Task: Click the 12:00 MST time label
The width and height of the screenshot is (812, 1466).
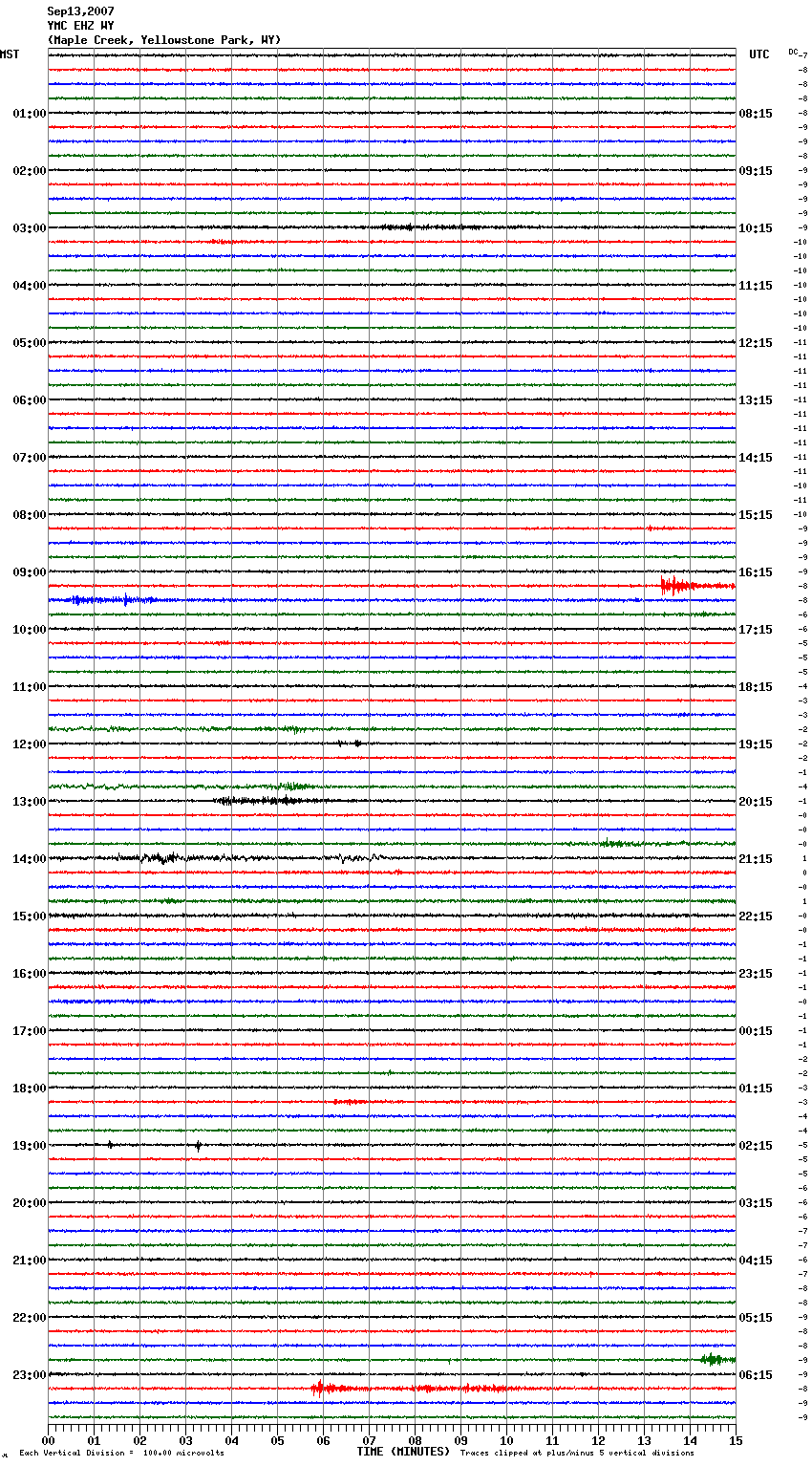Action: click(x=30, y=744)
